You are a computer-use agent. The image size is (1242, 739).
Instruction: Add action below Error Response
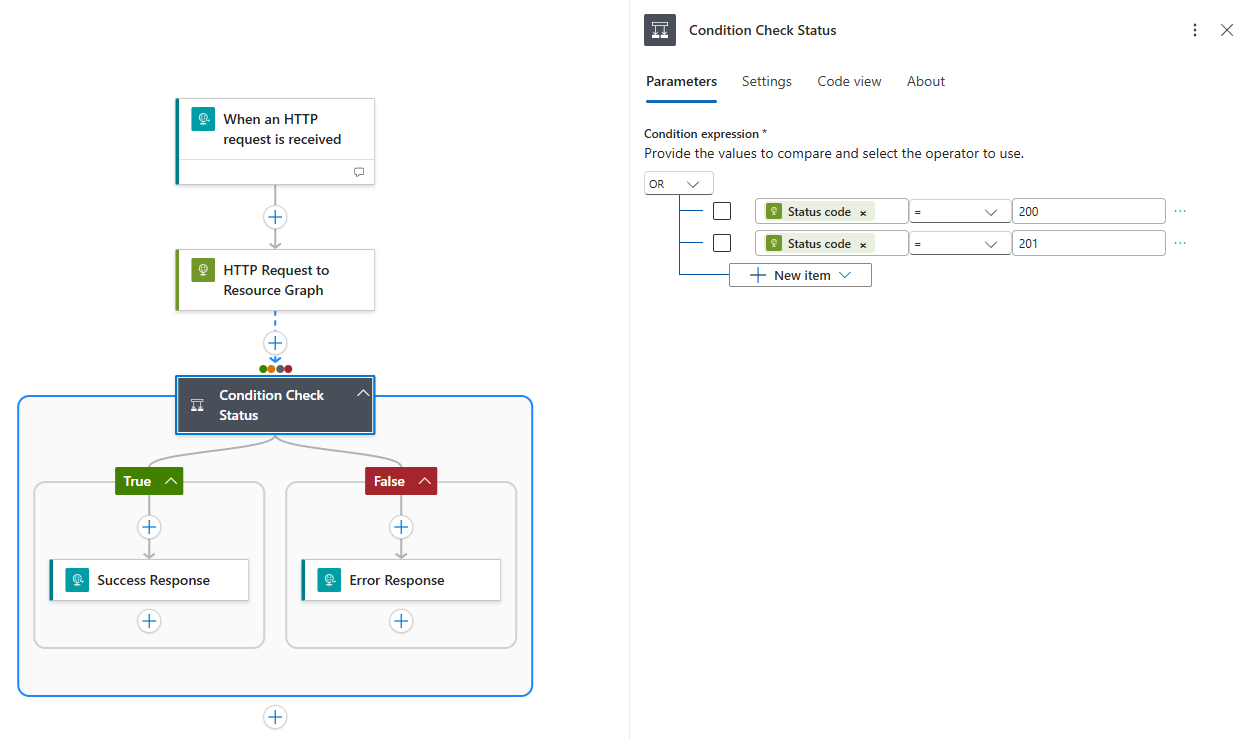[401, 621]
